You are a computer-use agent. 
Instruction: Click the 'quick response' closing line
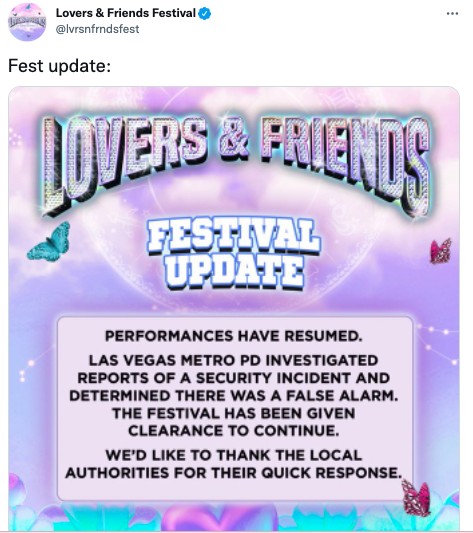[x=234, y=473]
